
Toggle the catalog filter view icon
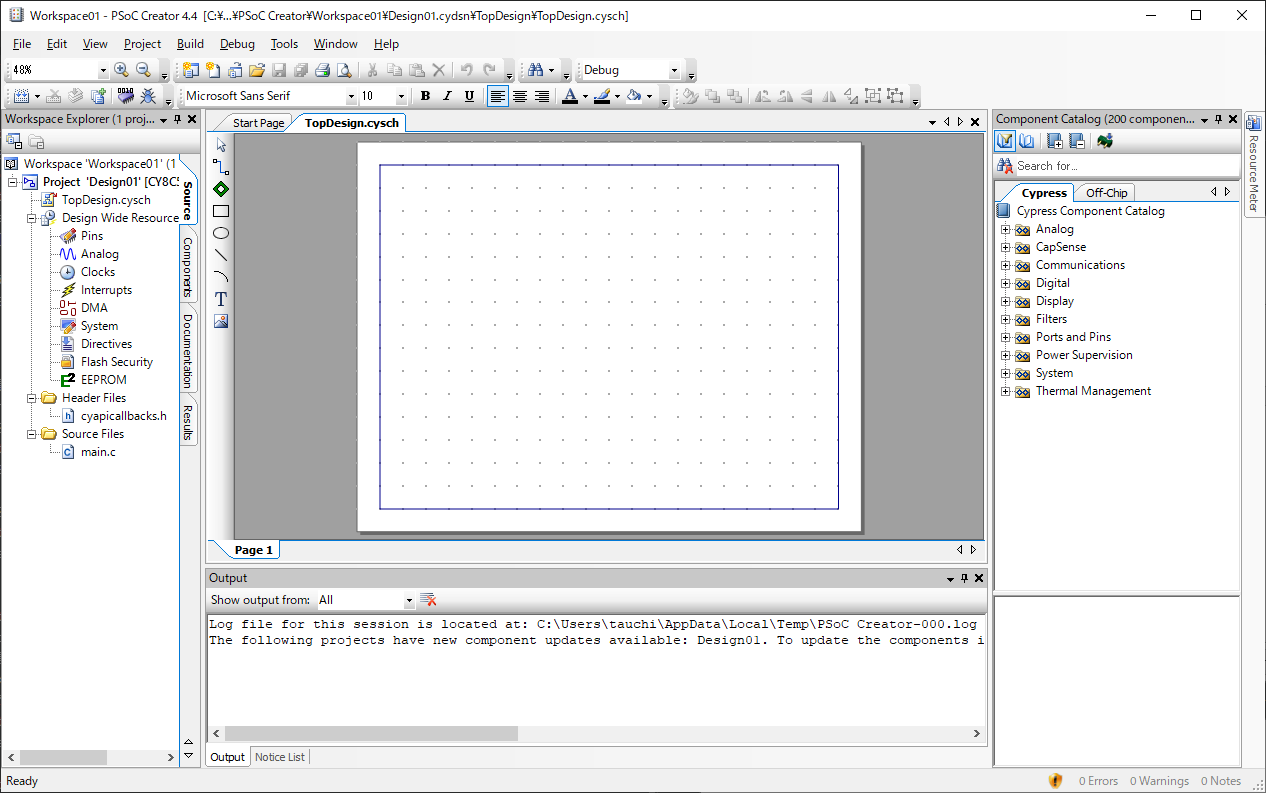click(x=1005, y=141)
